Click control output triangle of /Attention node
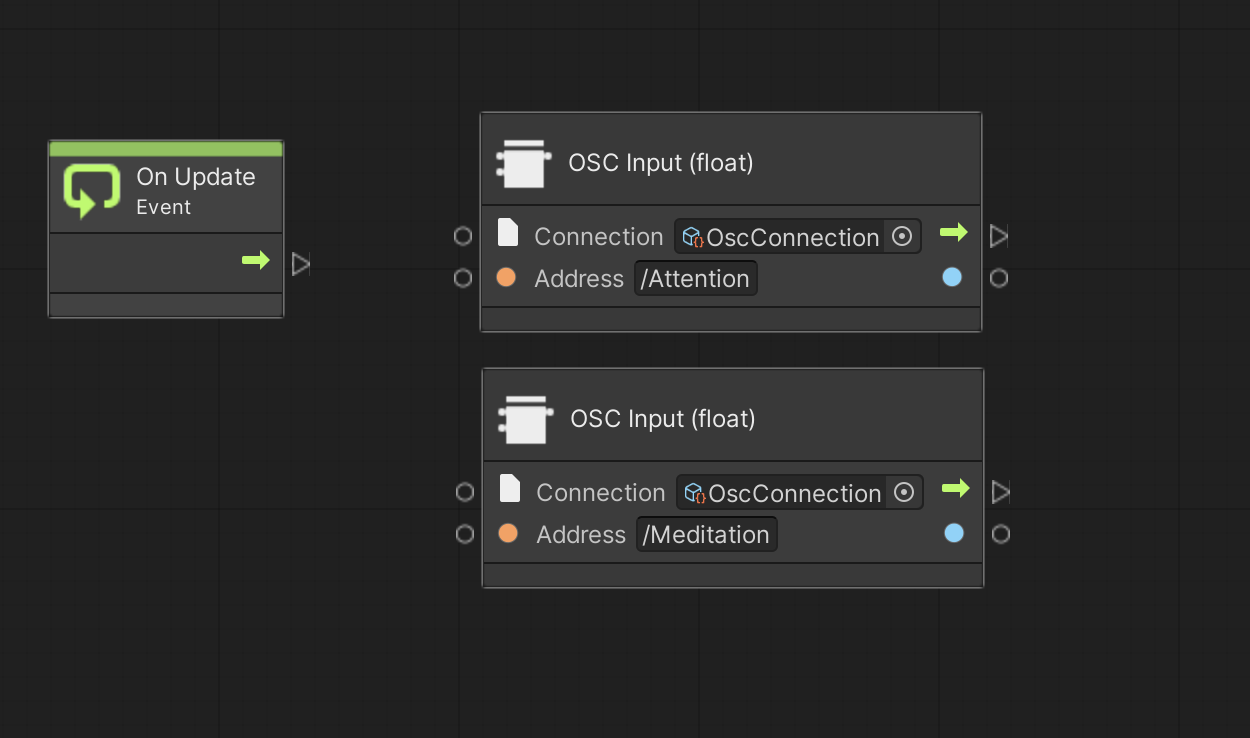1250x738 pixels. (x=999, y=236)
